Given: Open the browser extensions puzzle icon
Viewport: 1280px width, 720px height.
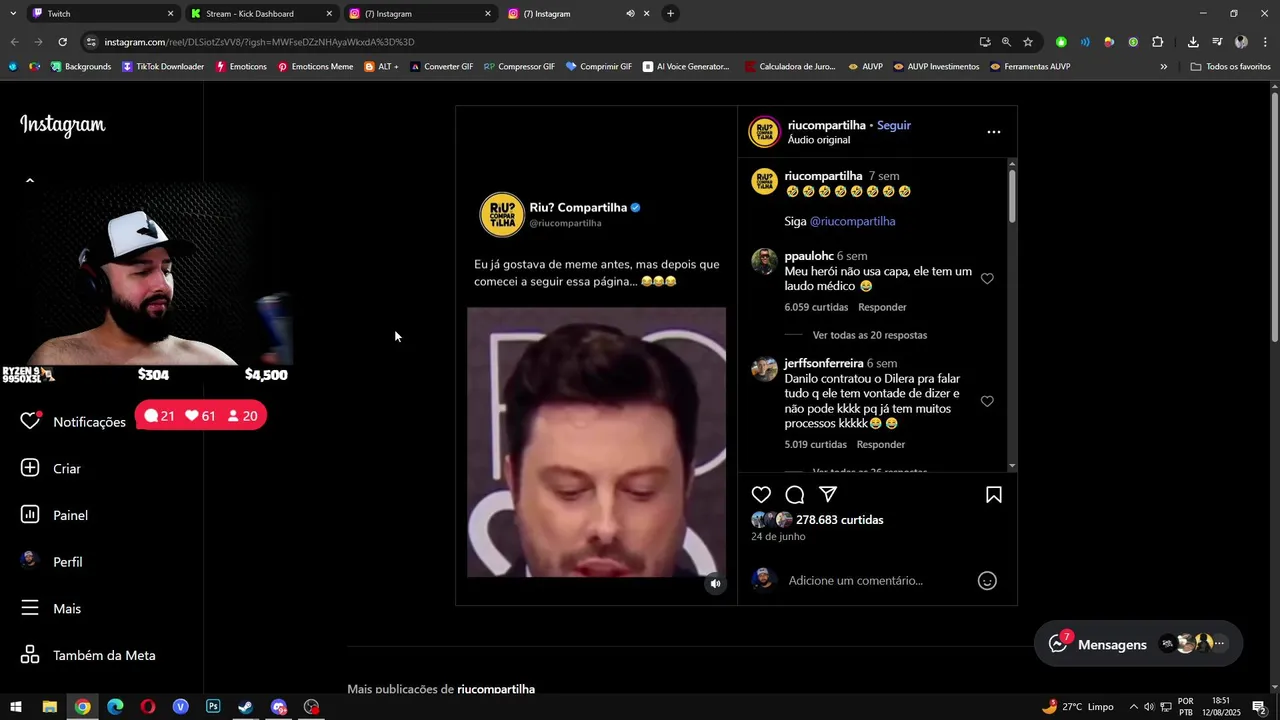Looking at the screenshot, I should (1158, 42).
